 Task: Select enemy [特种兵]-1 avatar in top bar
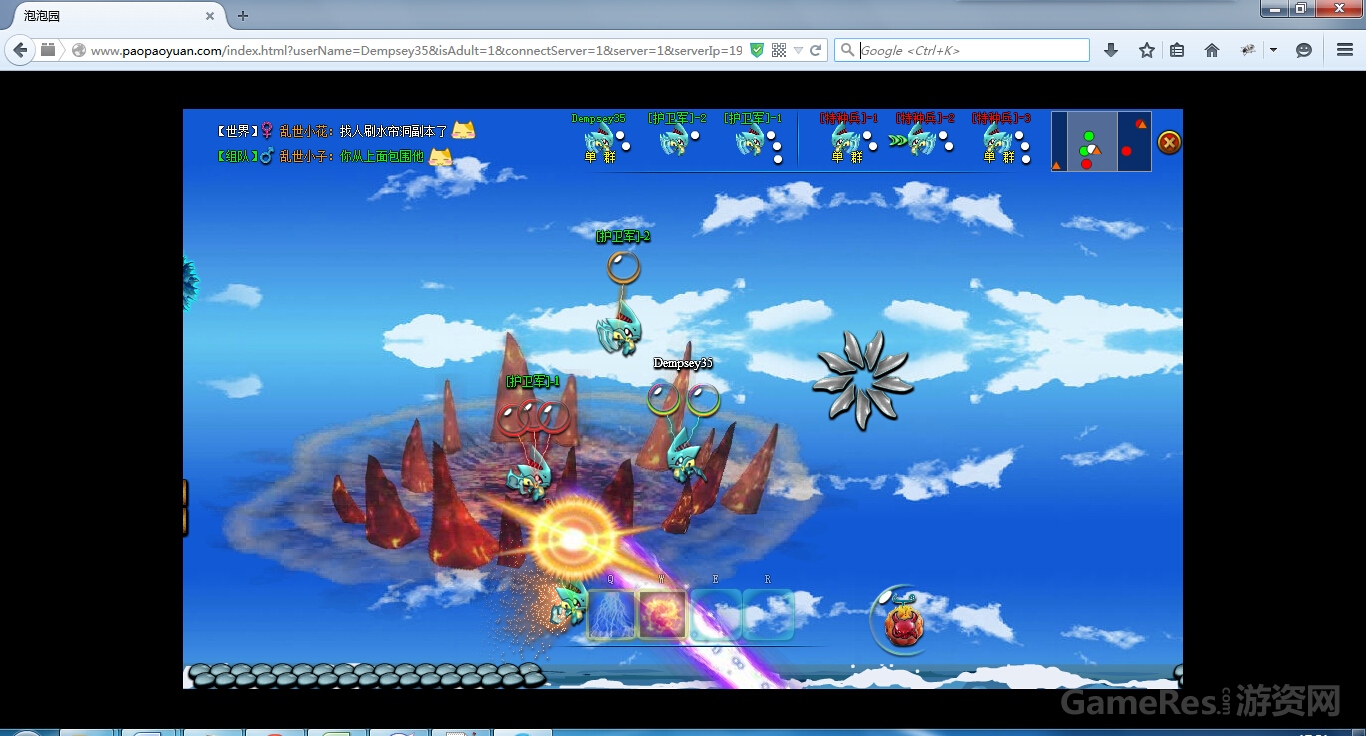pos(846,139)
